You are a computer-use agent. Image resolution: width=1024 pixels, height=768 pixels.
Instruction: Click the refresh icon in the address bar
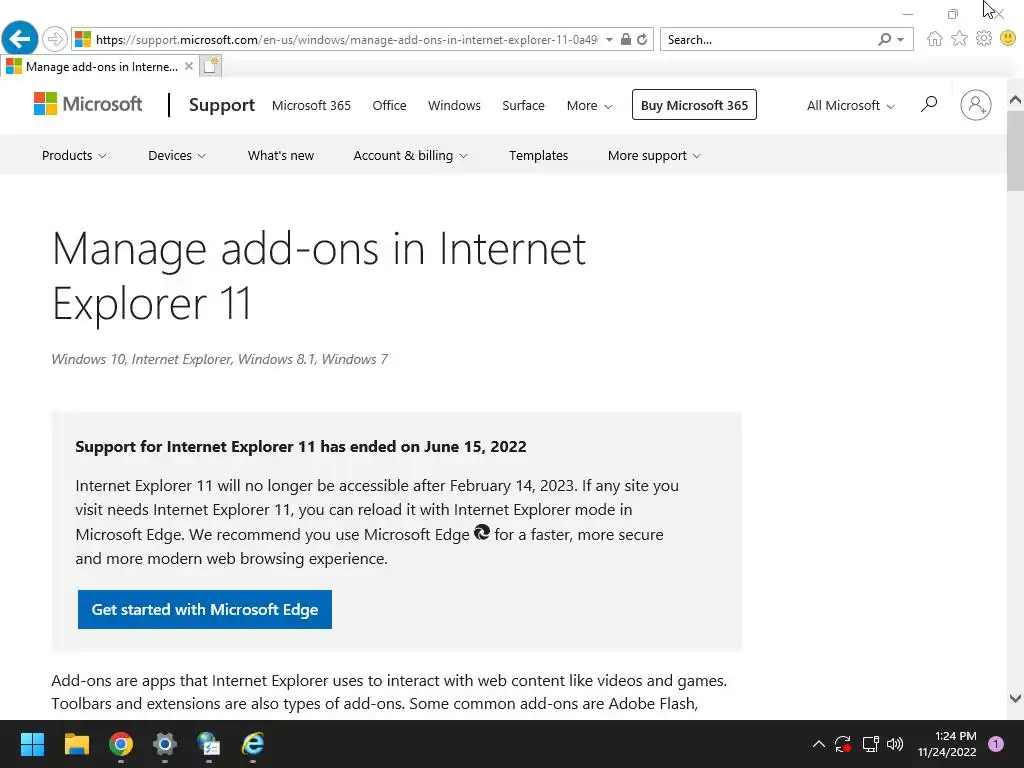pyautogui.click(x=642, y=39)
